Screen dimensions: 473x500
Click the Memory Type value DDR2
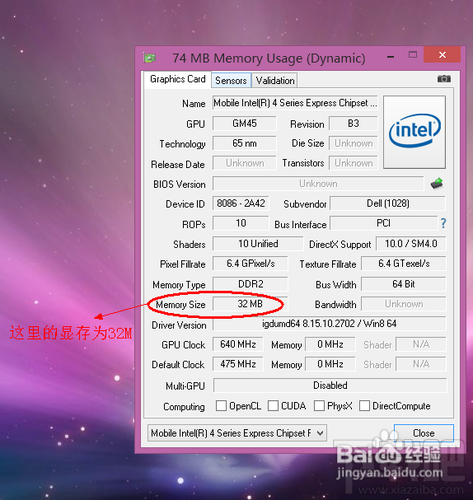point(250,284)
